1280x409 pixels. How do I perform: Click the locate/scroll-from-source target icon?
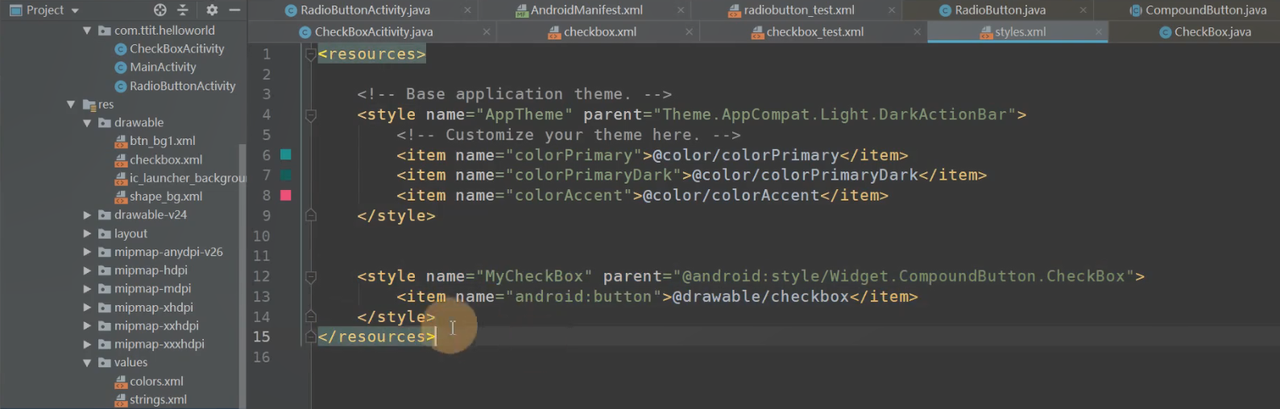click(160, 10)
